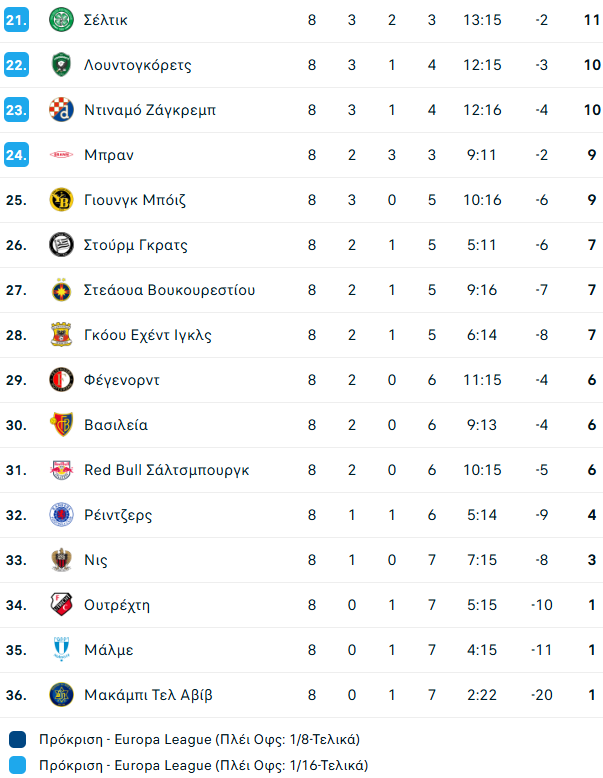Click the blue rank 21 badge
Screen dimensions: 603x778
click(x=16, y=20)
